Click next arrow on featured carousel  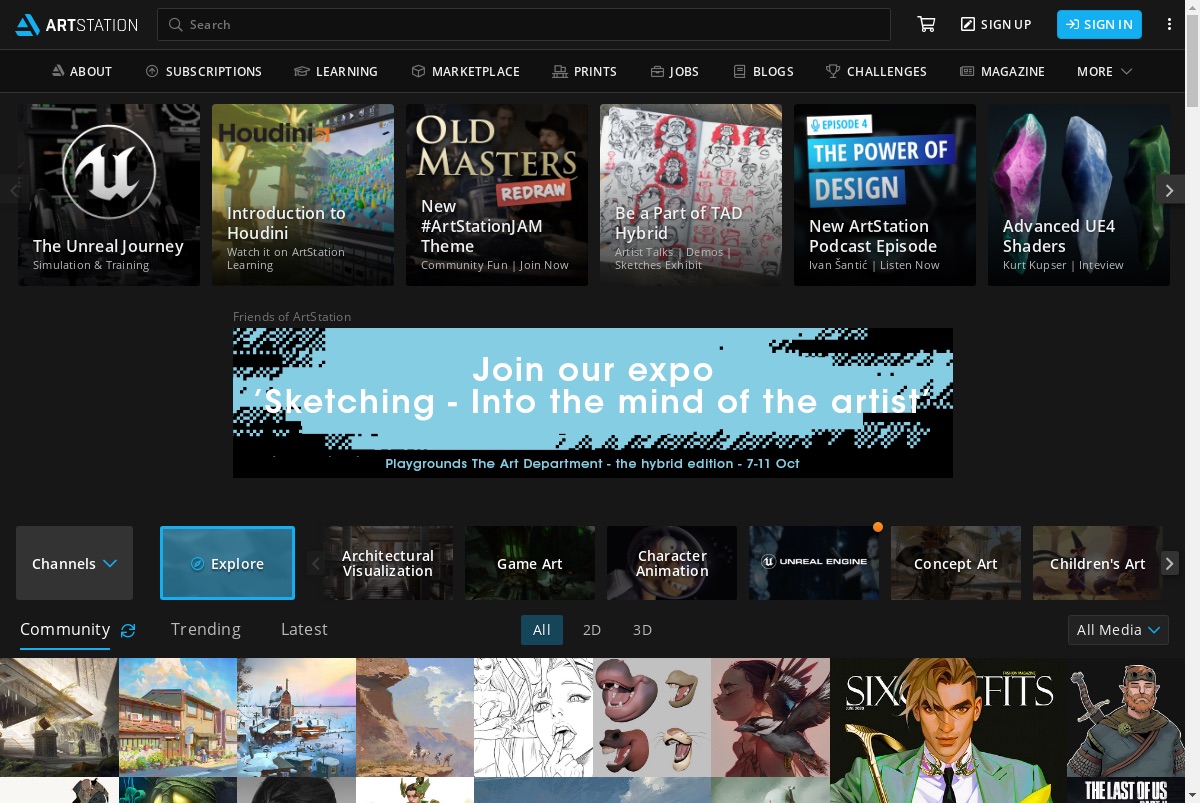(x=1170, y=190)
